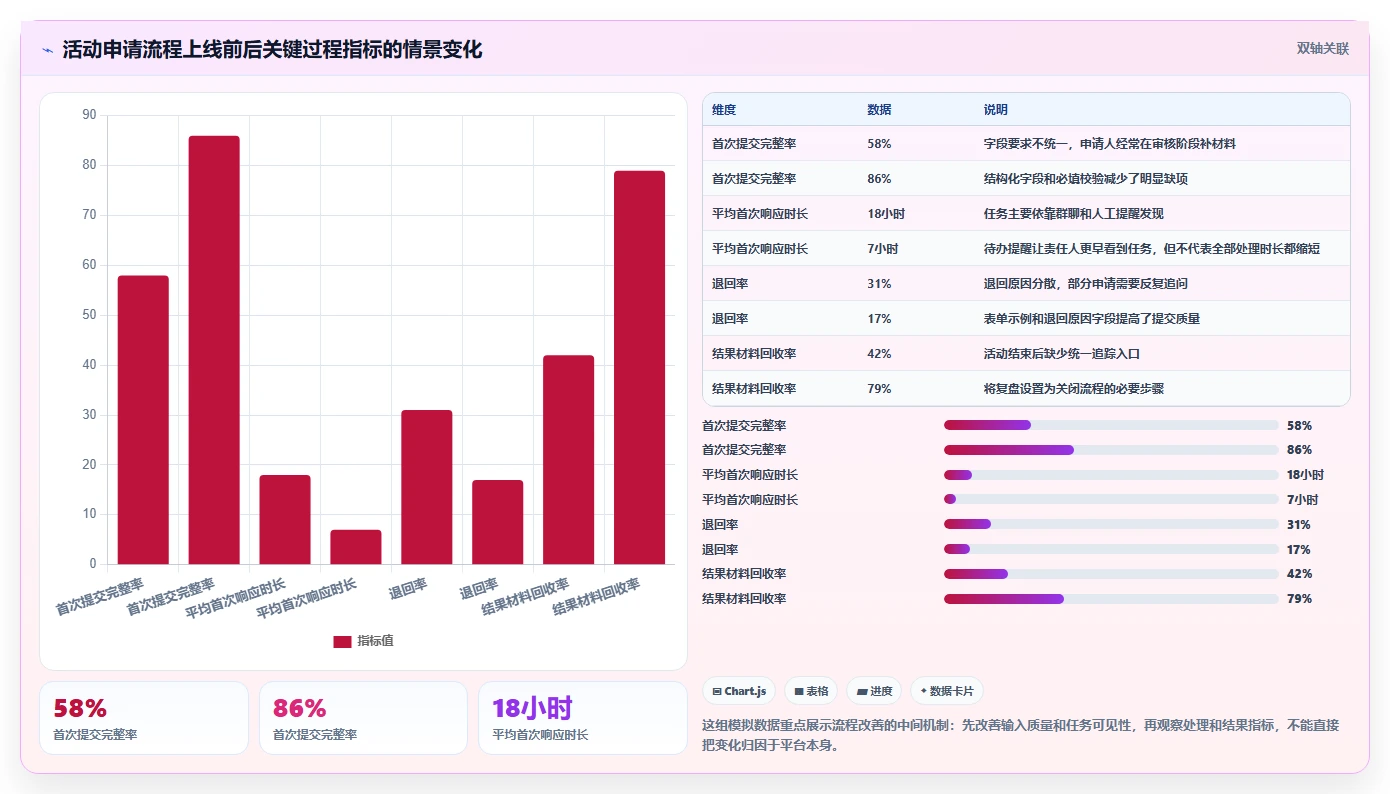Click the 说明 column header
This screenshot has width=1390, height=794.
pos(996,110)
